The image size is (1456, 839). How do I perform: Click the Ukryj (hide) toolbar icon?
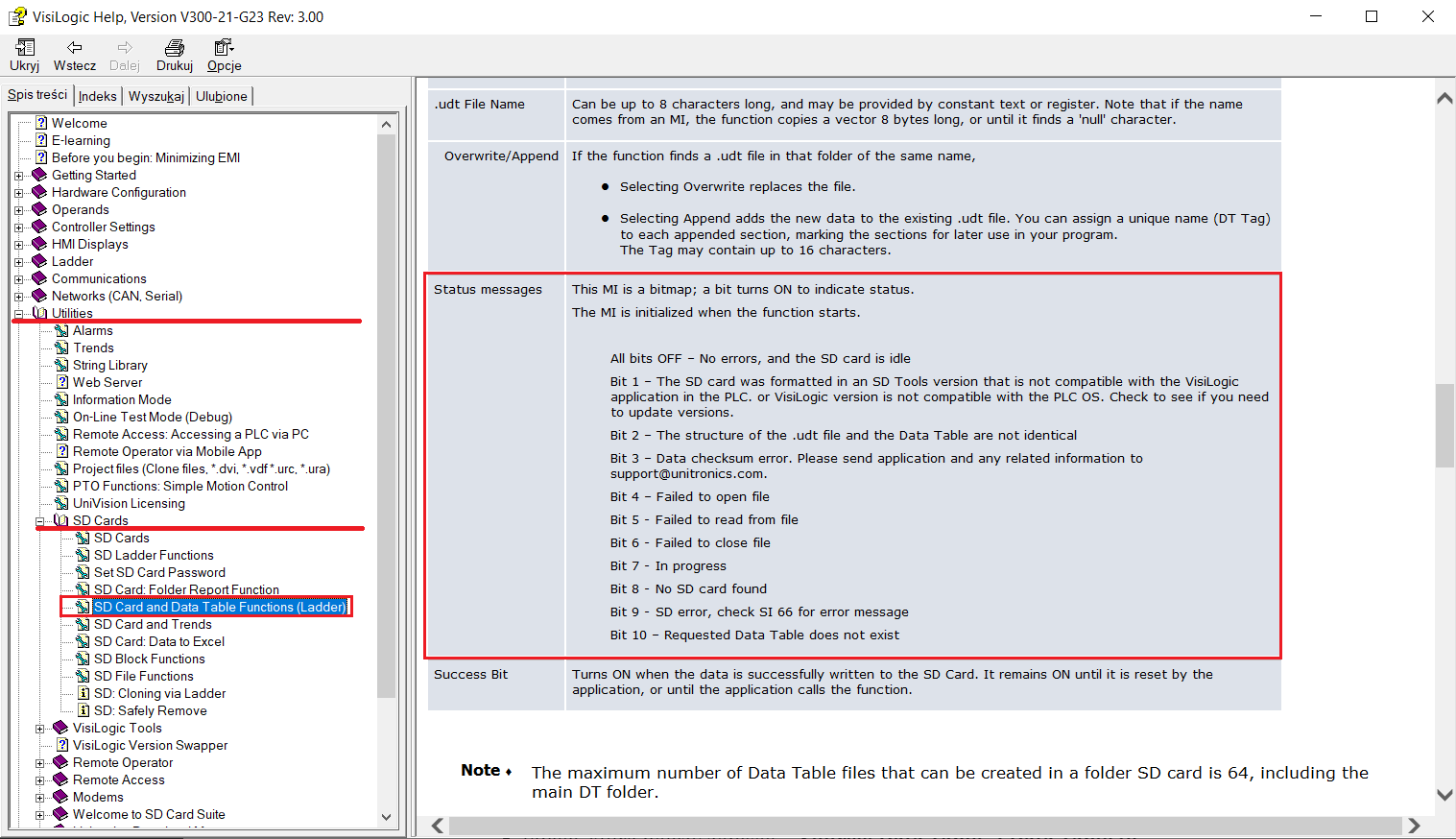pyautogui.click(x=25, y=47)
